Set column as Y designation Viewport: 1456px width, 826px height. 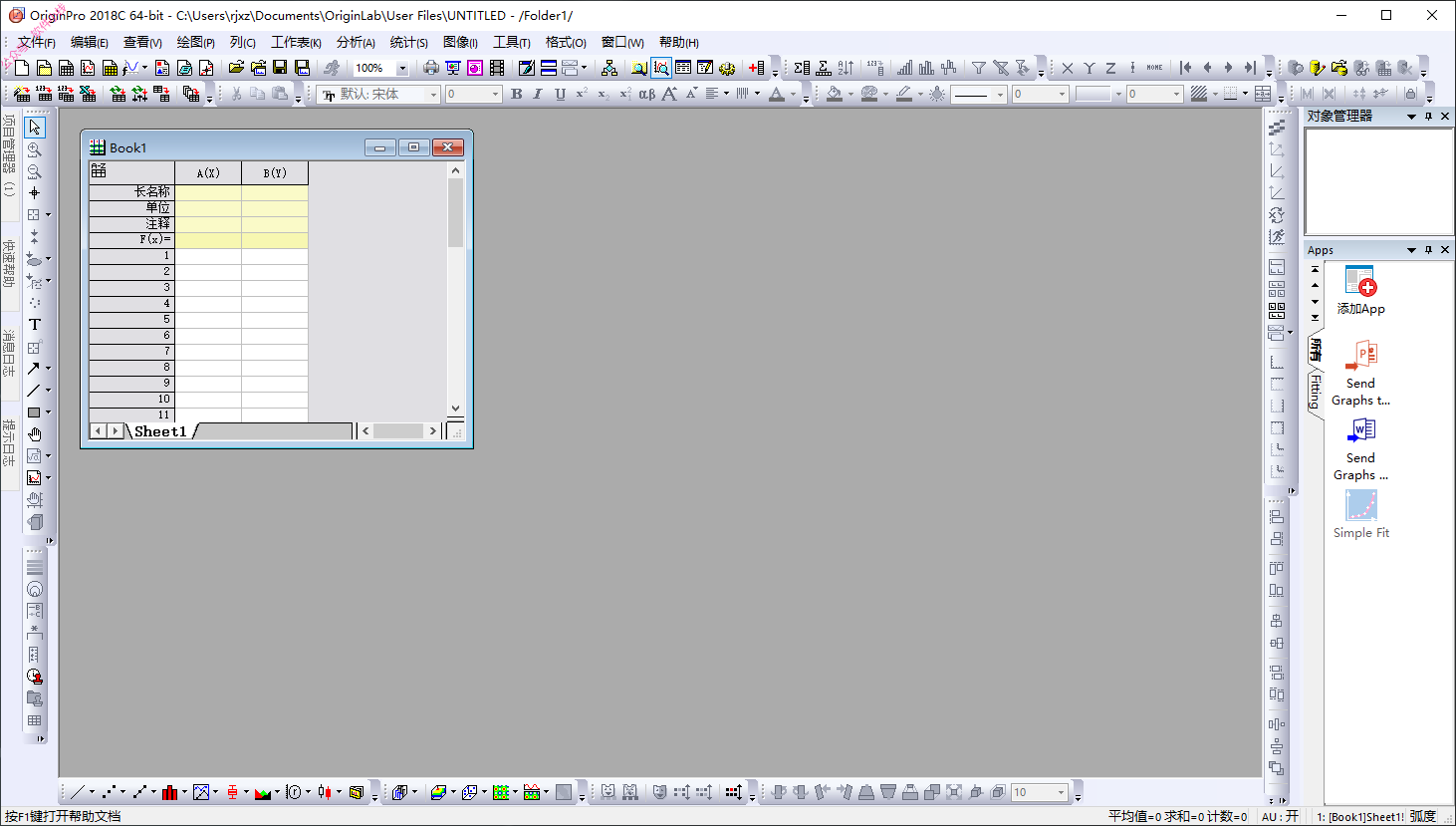[1090, 68]
